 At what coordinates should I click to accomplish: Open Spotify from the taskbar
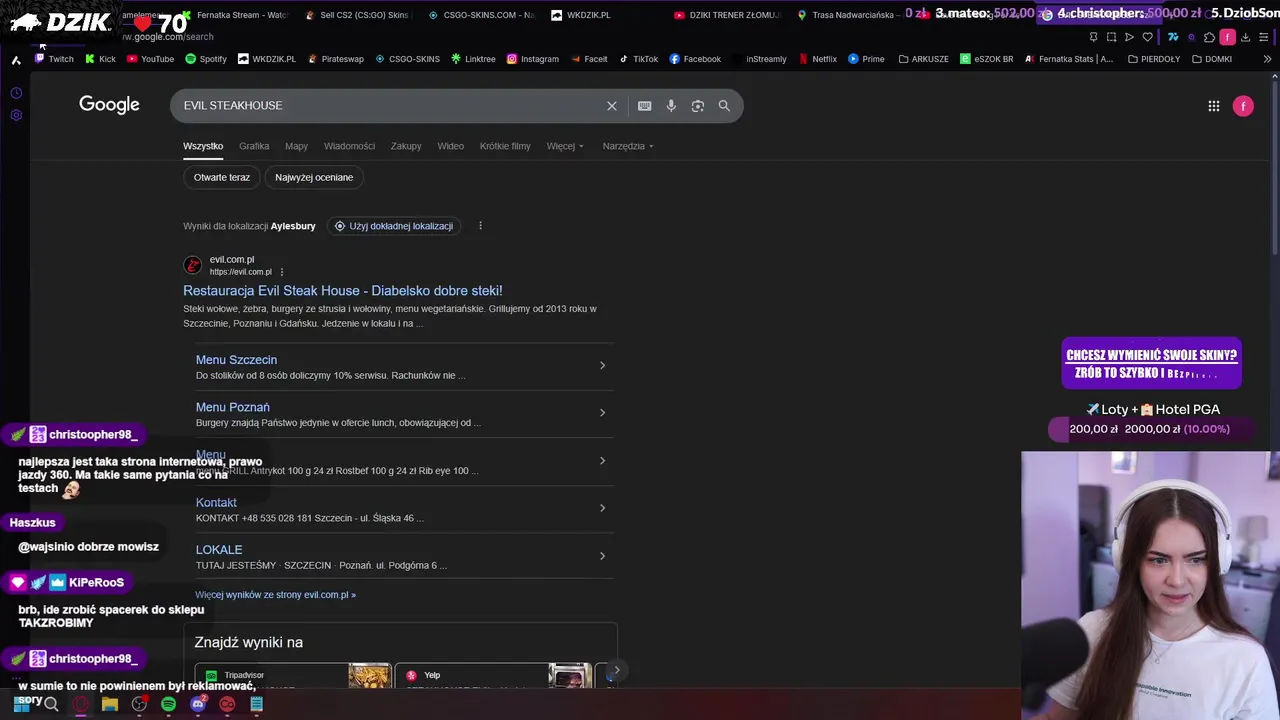168,704
